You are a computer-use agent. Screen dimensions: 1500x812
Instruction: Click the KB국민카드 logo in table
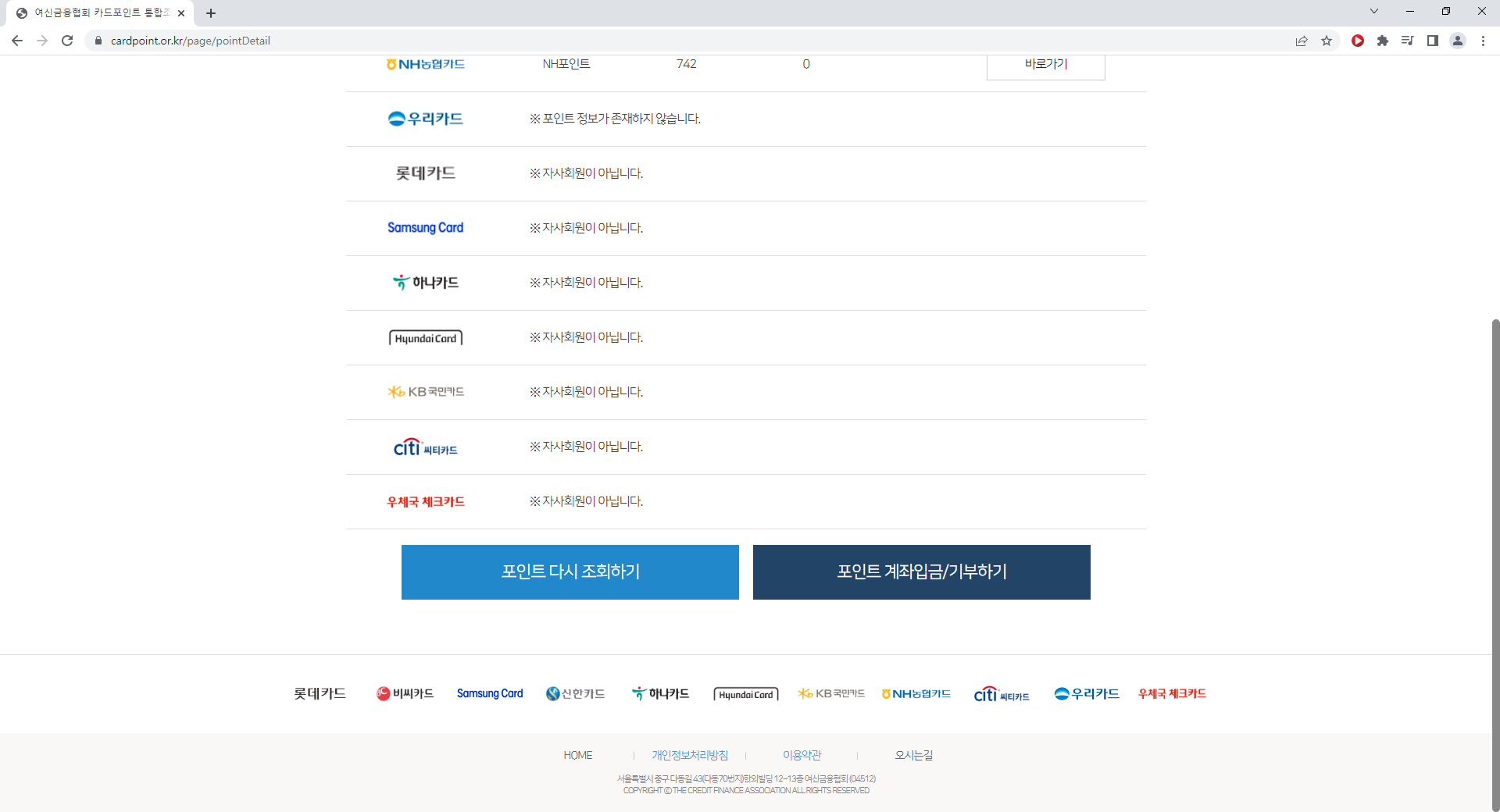click(x=426, y=392)
